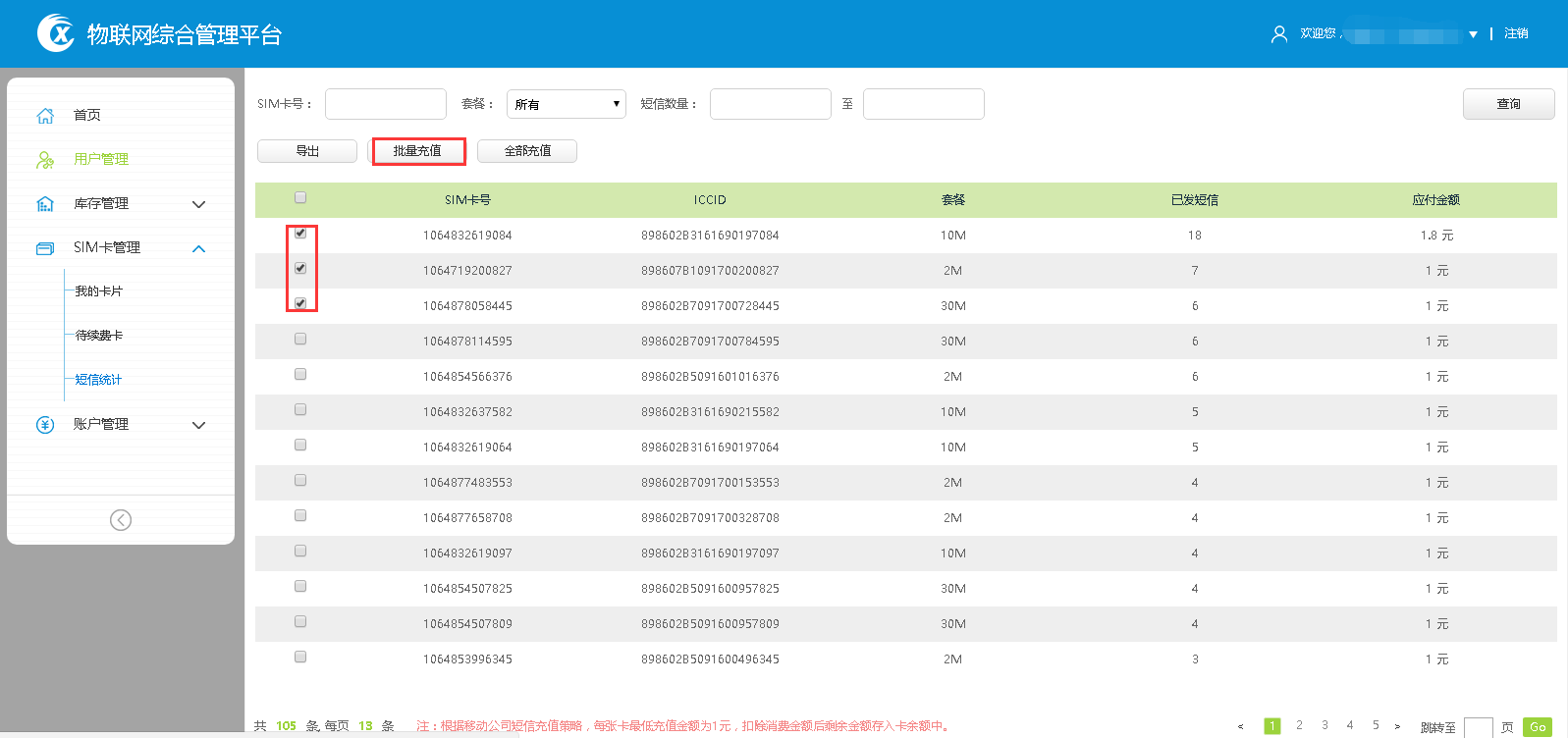Click the 账户管理 yen coin icon

click(45, 425)
